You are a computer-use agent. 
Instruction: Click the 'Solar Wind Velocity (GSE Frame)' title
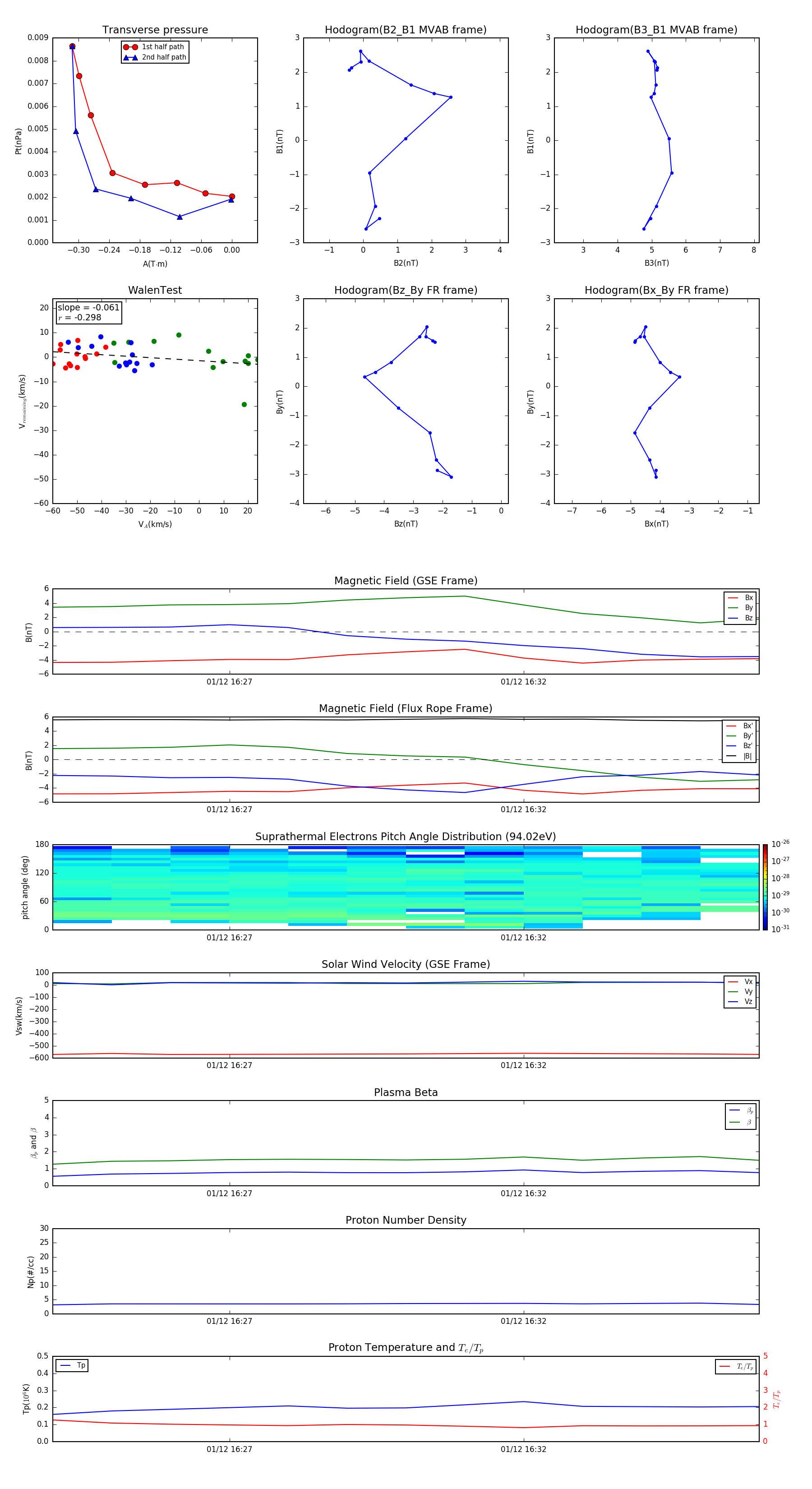pos(406,965)
